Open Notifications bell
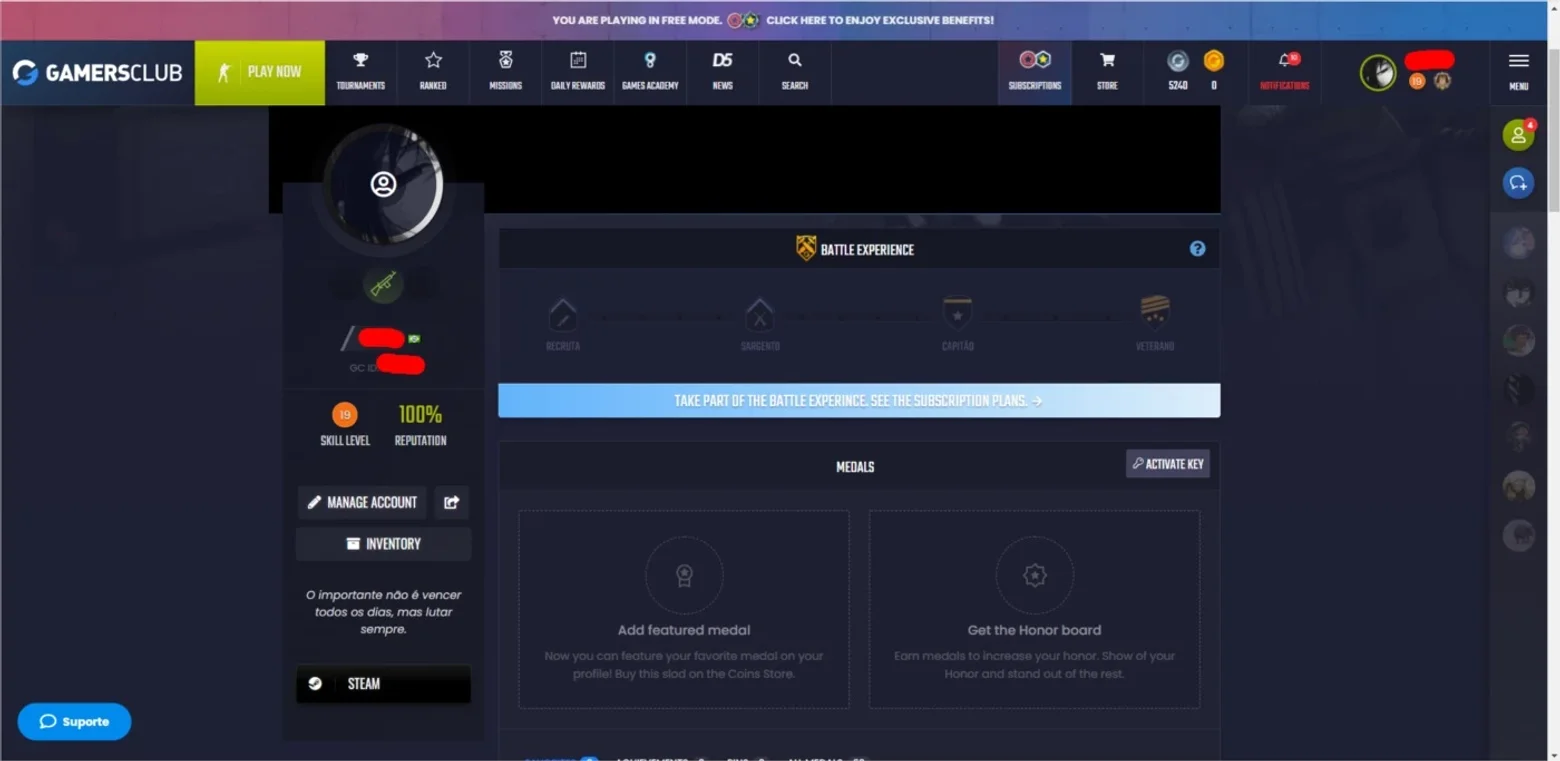Screen dimensions: 1560x761 [x=1285, y=72]
